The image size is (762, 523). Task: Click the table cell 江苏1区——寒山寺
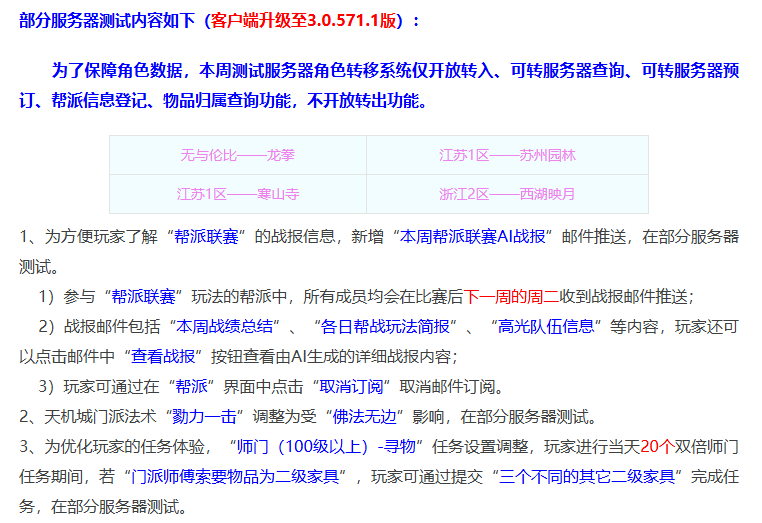click(x=238, y=194)
